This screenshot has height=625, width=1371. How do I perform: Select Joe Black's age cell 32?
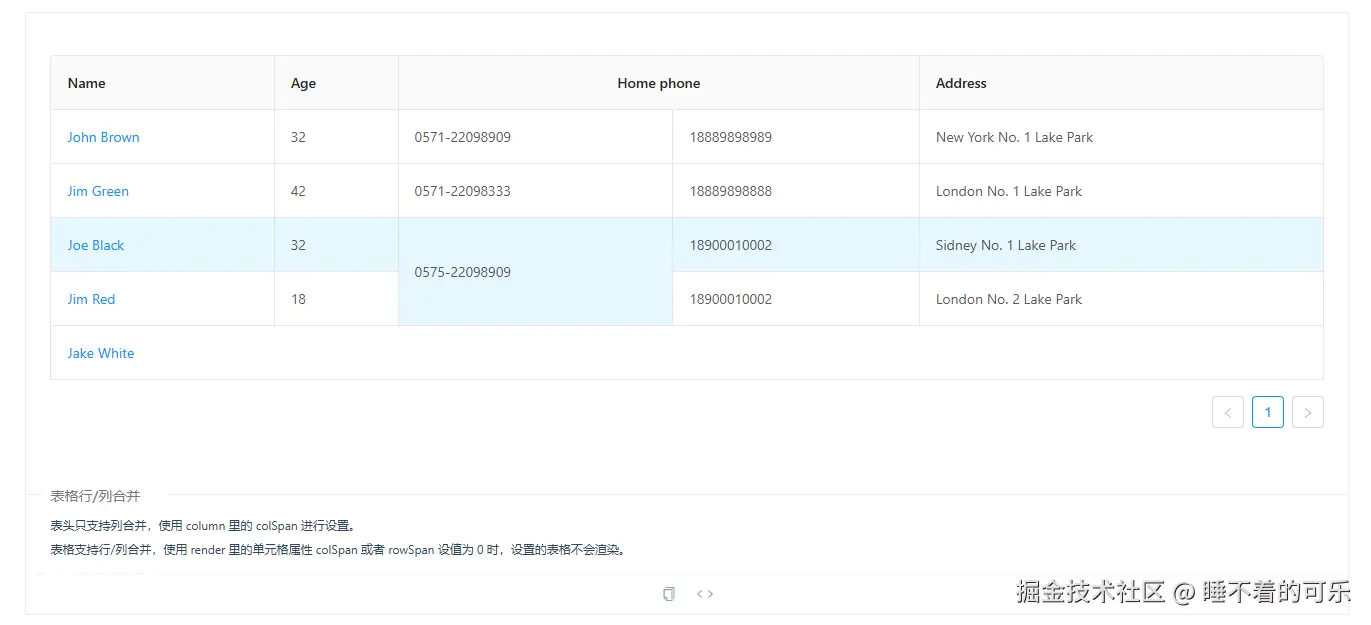point(337,245)
